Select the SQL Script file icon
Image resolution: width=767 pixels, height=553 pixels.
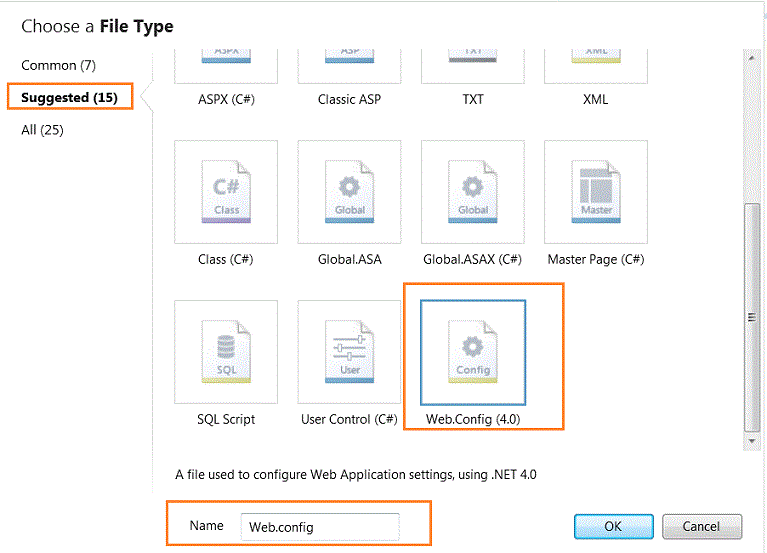(x=226, y=352)
